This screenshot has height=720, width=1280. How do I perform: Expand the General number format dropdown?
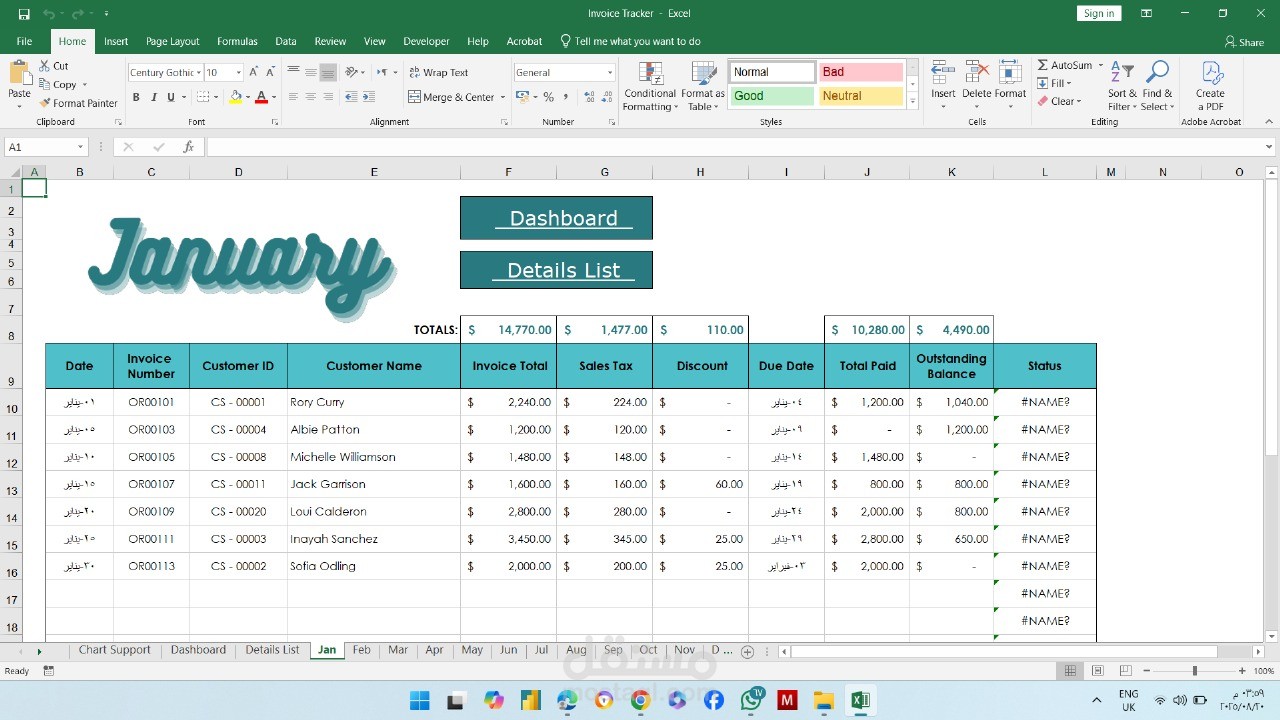click(609, 73)
